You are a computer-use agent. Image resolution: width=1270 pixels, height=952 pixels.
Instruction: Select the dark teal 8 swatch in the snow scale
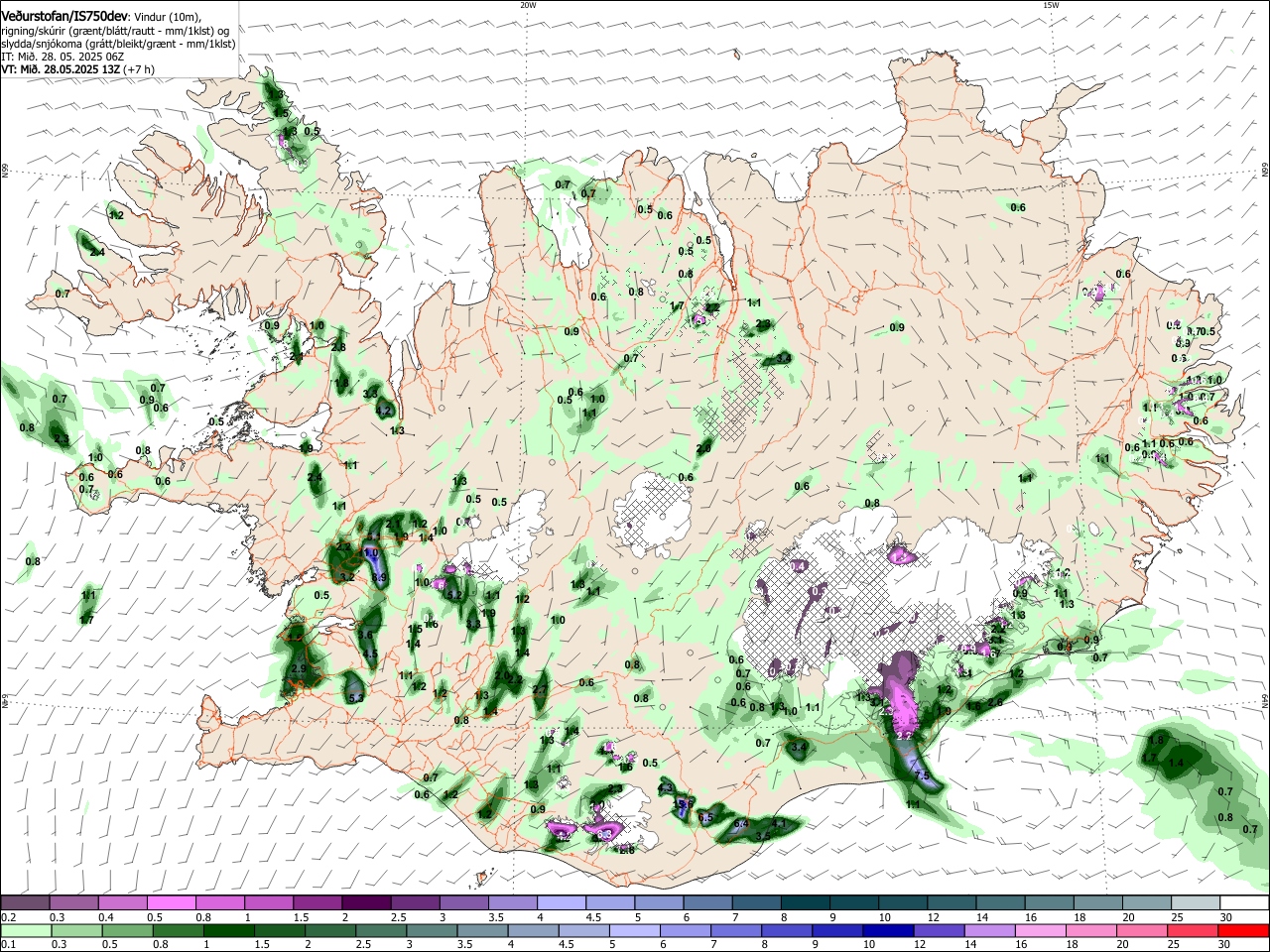click(806, 903)
